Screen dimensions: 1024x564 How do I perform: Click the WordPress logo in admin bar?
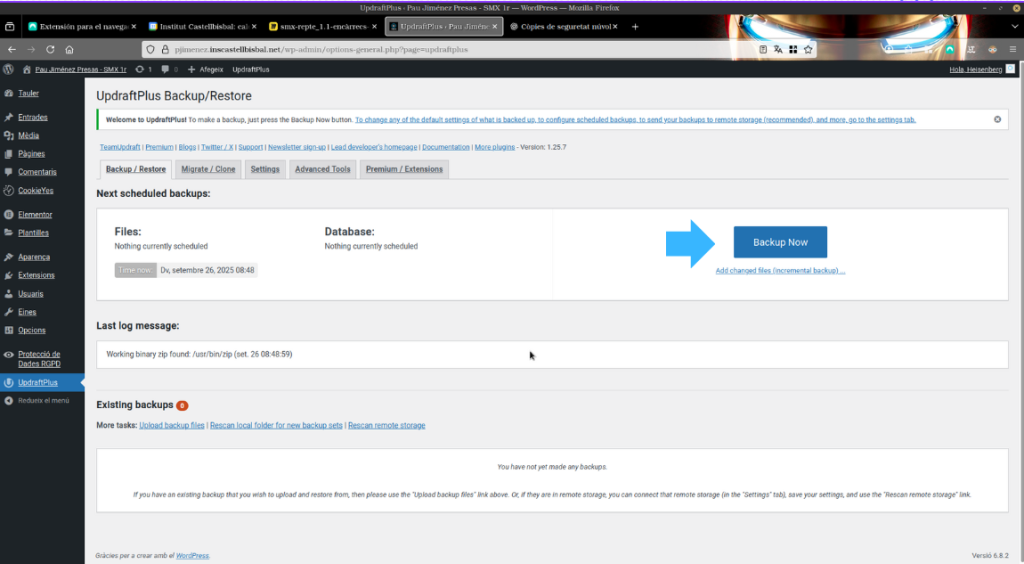(x=9, y=69)
